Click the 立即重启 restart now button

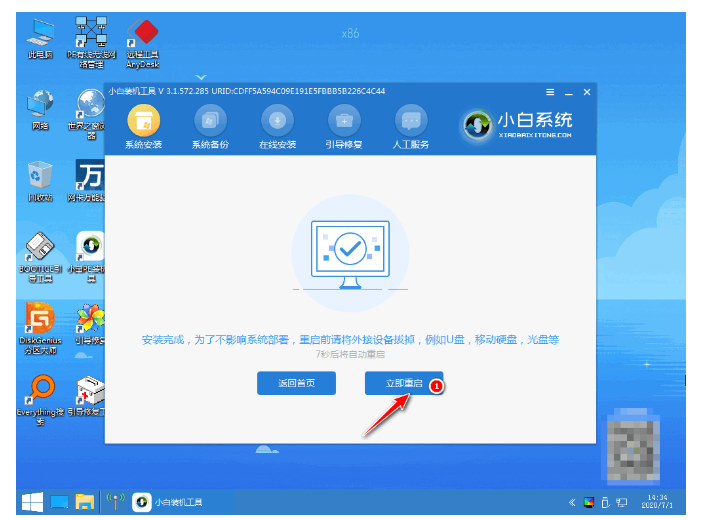(404, 383)
